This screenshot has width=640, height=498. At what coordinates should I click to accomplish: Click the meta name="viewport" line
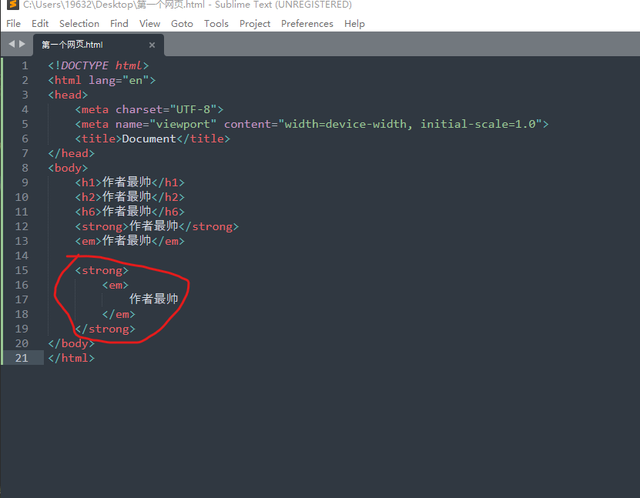click(x=312, y=124)
